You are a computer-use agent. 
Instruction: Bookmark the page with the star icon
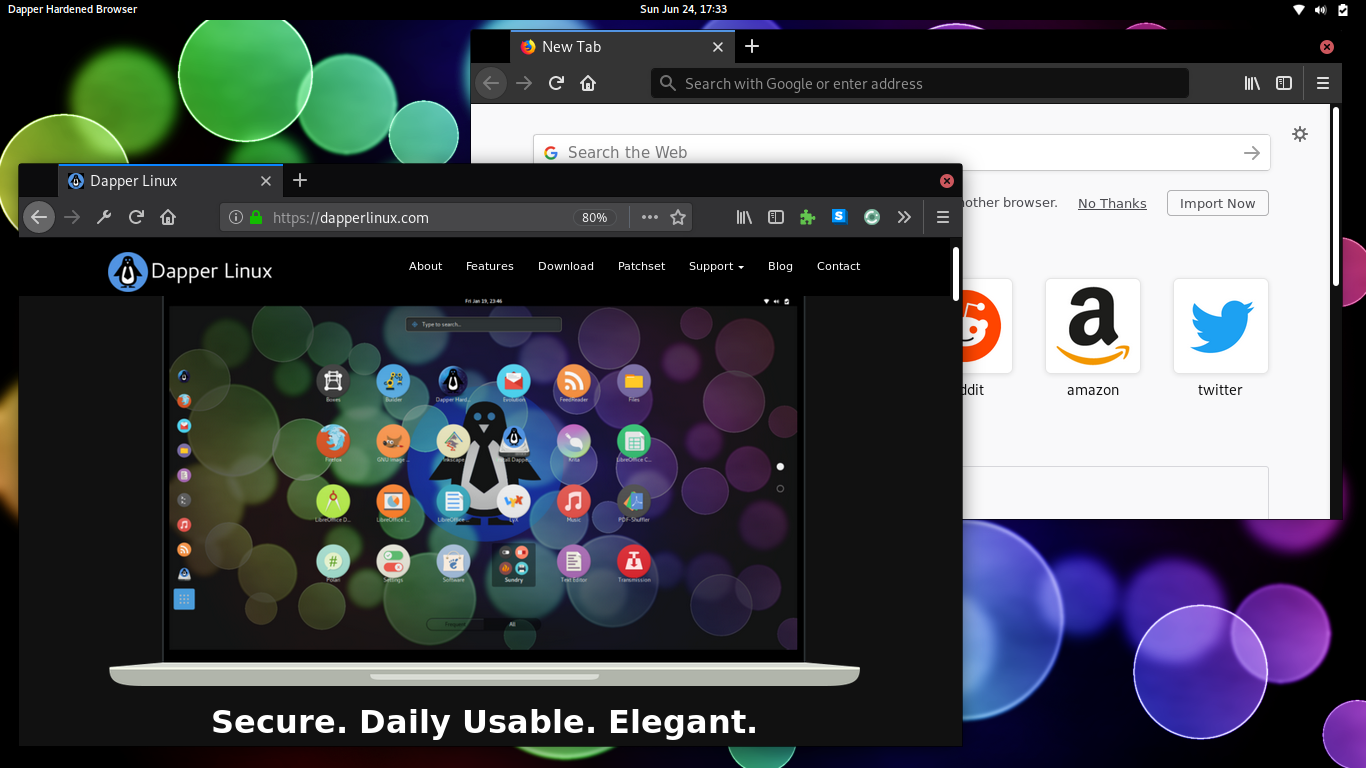[677, 217]
